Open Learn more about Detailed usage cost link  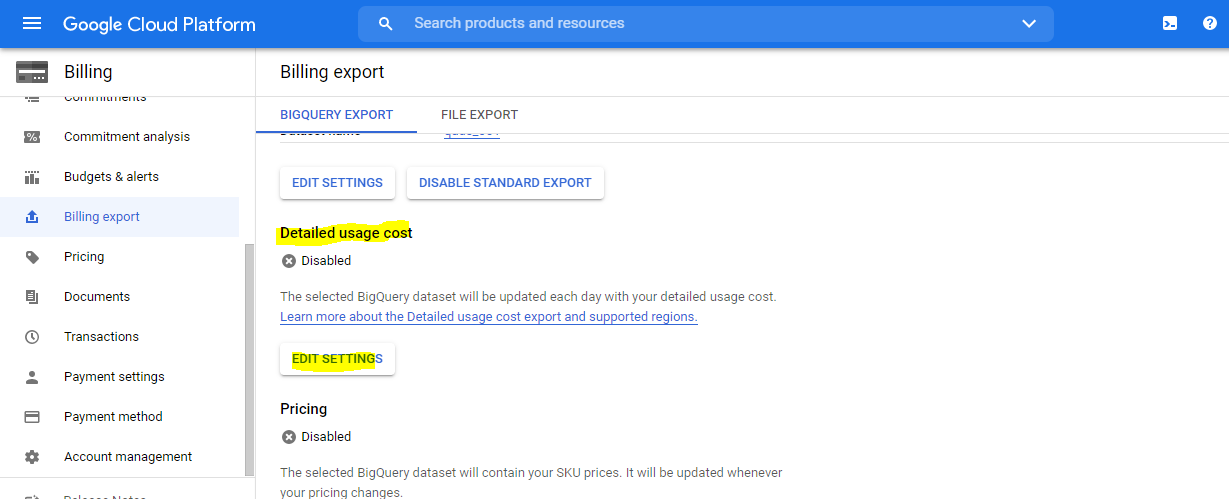(488, 317)
